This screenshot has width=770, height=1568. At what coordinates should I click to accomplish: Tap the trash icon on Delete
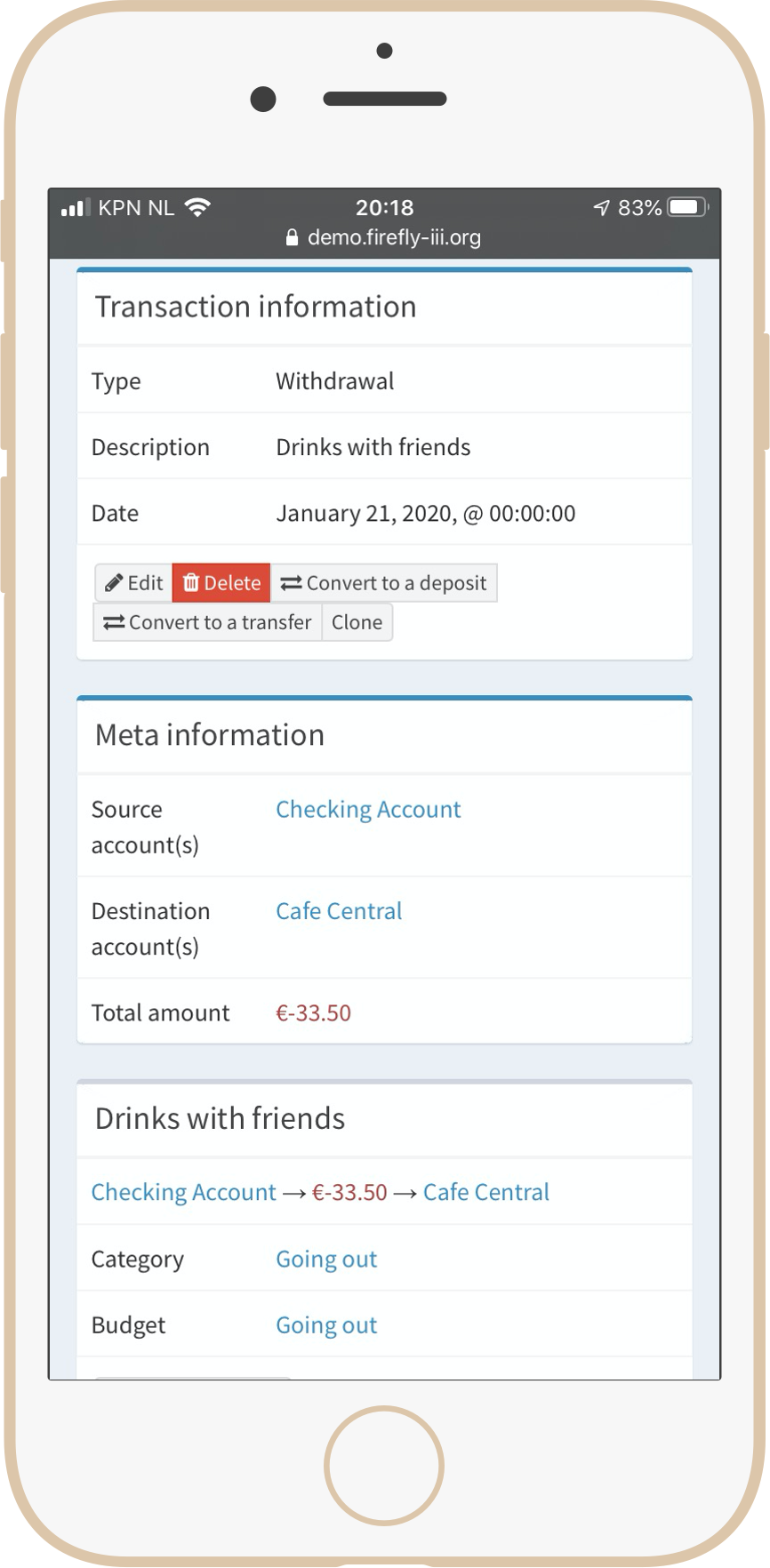tap(190, 583)
